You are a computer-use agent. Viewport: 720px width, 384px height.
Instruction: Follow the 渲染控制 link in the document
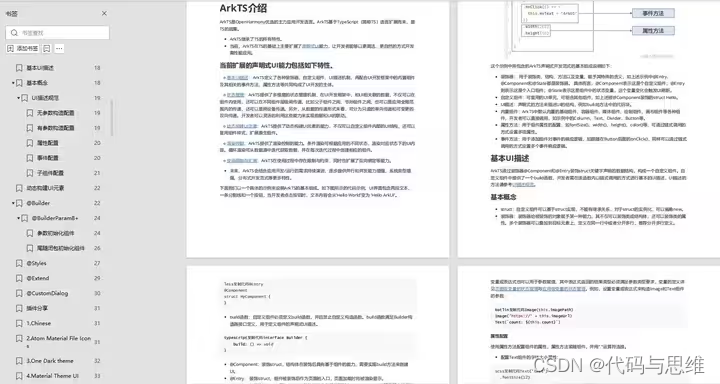pos(236,143)
